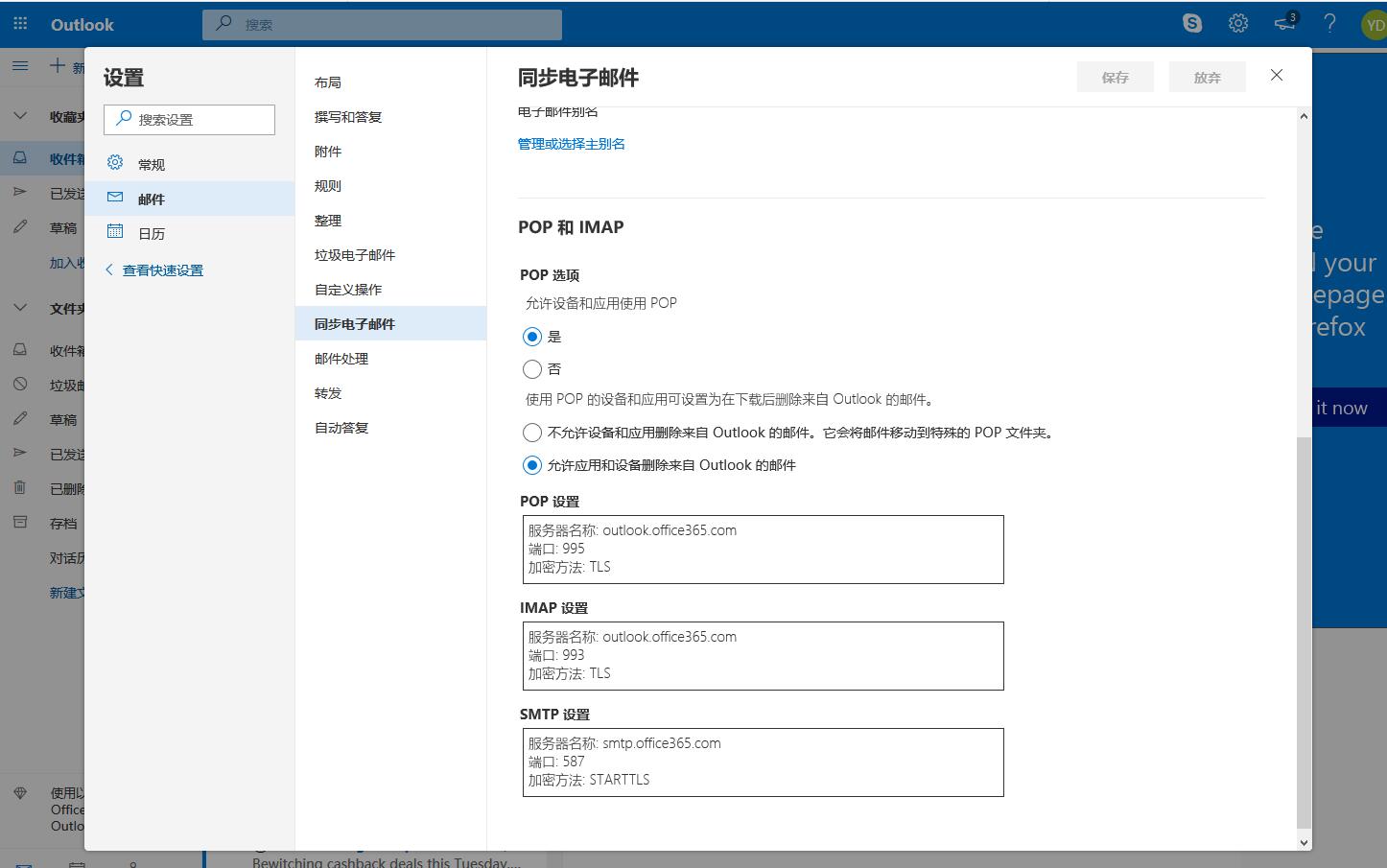Switch to the 日历 settings tab
The height and width of the screenshot is (868, 1387).
152,233
